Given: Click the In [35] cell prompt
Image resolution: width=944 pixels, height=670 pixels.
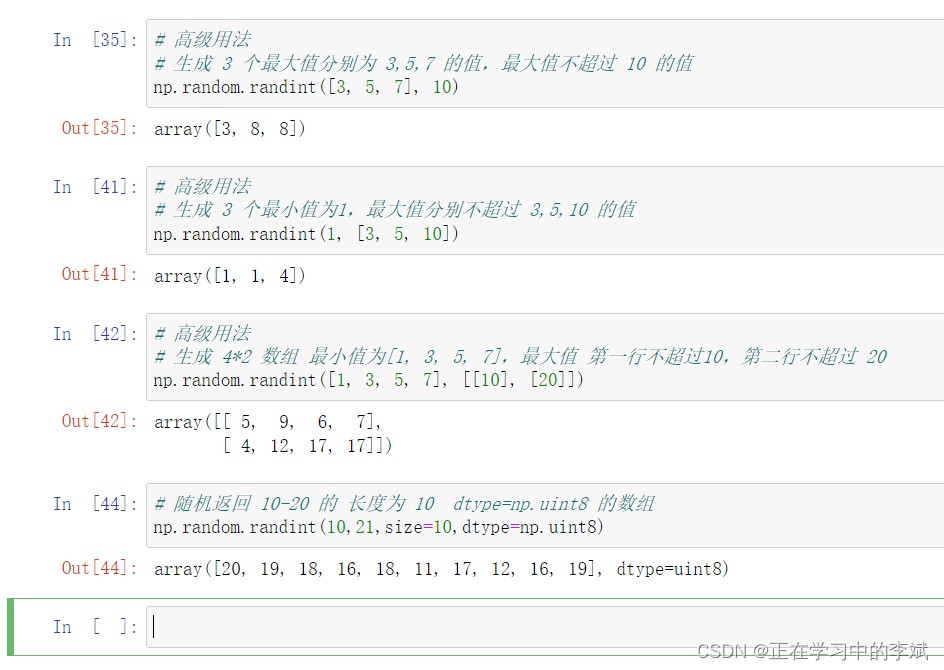Looking at the screenshot, I should 95,40.
